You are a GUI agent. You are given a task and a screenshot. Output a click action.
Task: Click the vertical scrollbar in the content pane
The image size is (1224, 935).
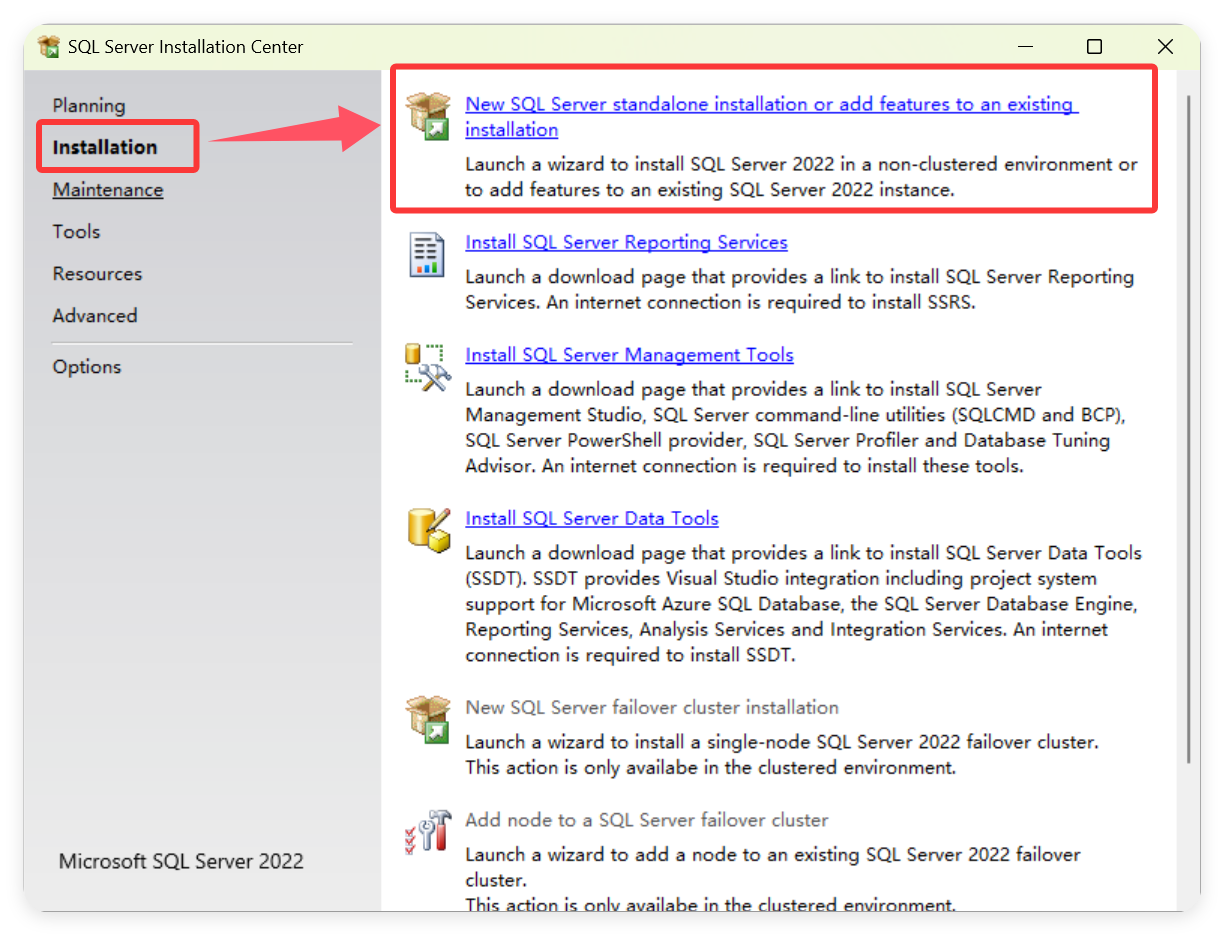[1187, 430]
